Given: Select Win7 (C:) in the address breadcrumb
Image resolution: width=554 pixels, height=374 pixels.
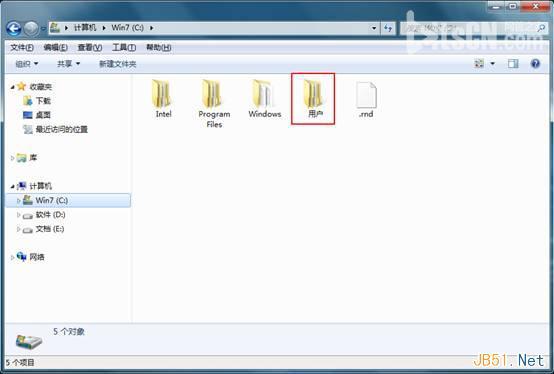Looking at the screenshot, I should point(128,28).
